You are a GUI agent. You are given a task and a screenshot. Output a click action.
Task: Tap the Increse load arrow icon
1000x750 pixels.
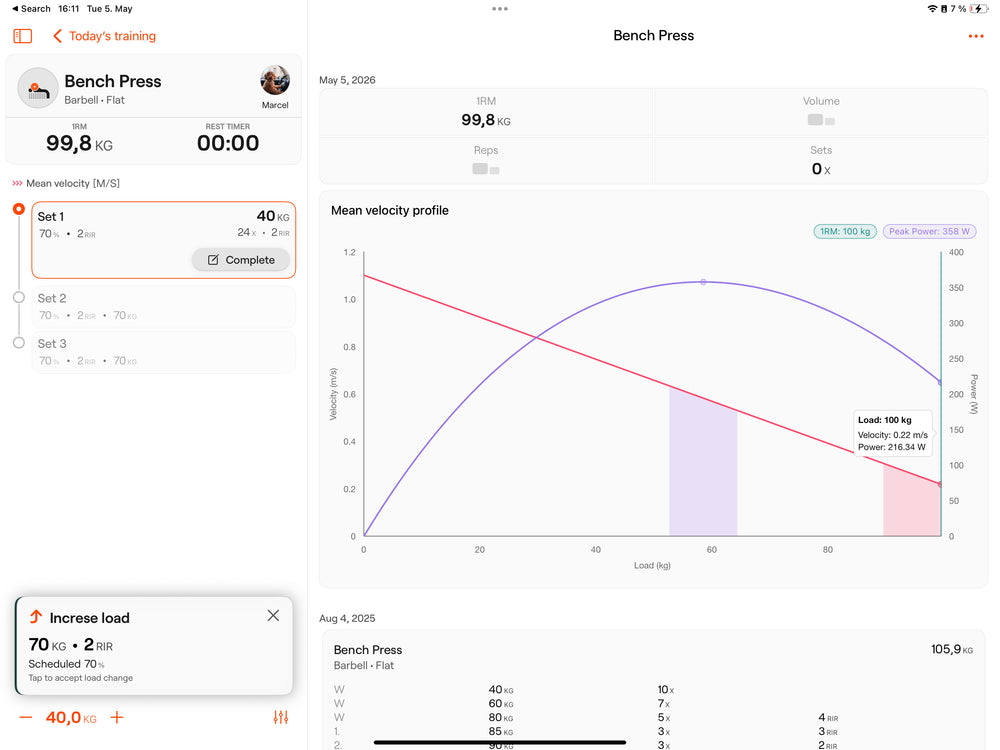[x=36, y=617]
